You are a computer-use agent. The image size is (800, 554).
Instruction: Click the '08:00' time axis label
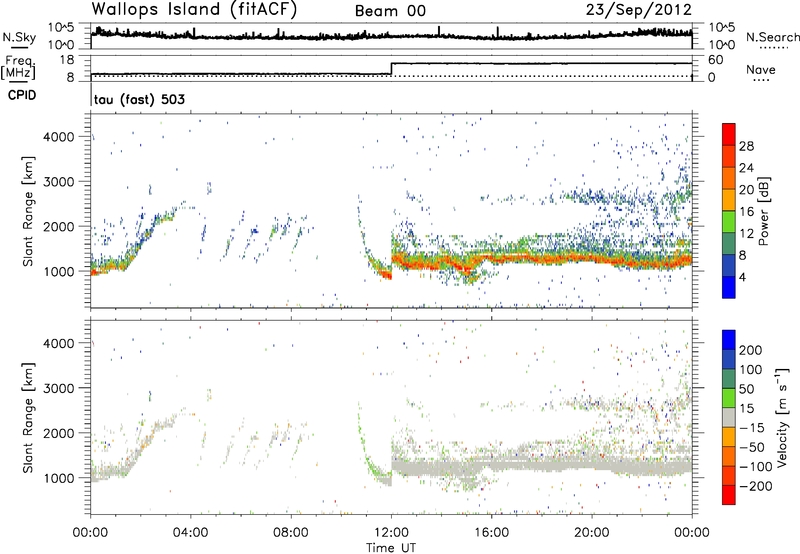tap(291, 533)
